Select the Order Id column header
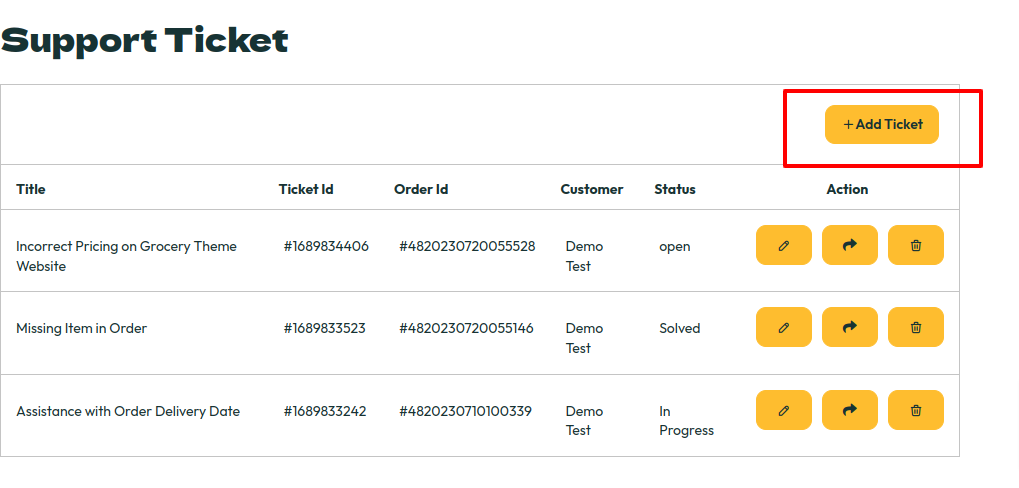1019x488 pixels. coord(421,189)
